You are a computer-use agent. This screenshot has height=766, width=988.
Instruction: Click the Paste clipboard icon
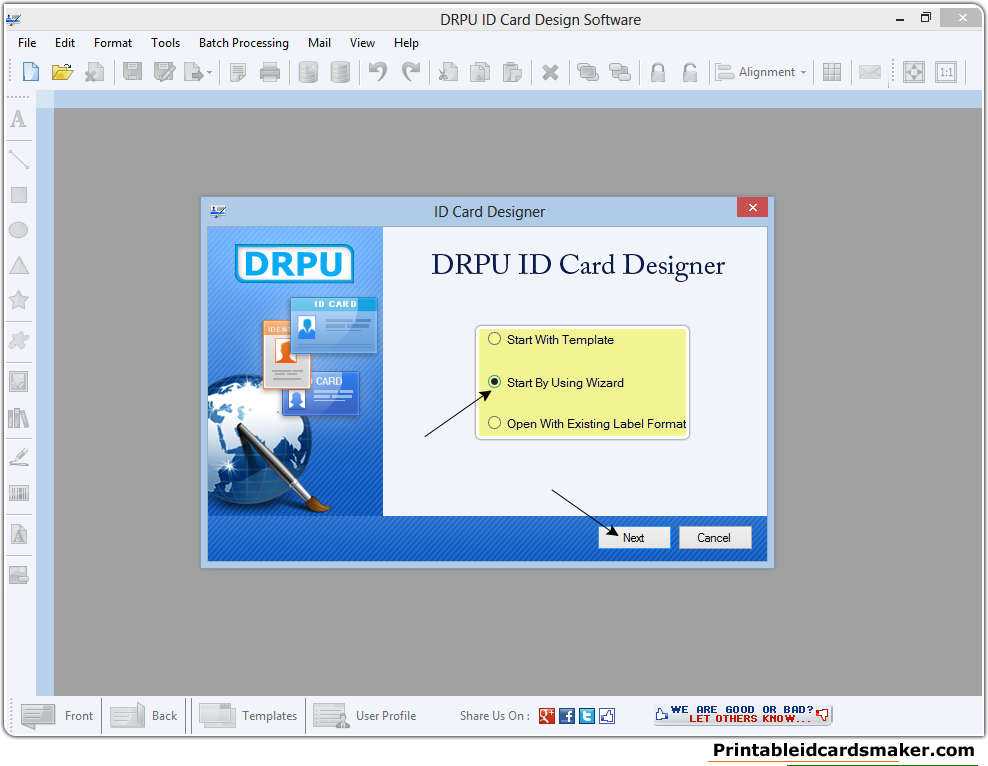(512, 72)
